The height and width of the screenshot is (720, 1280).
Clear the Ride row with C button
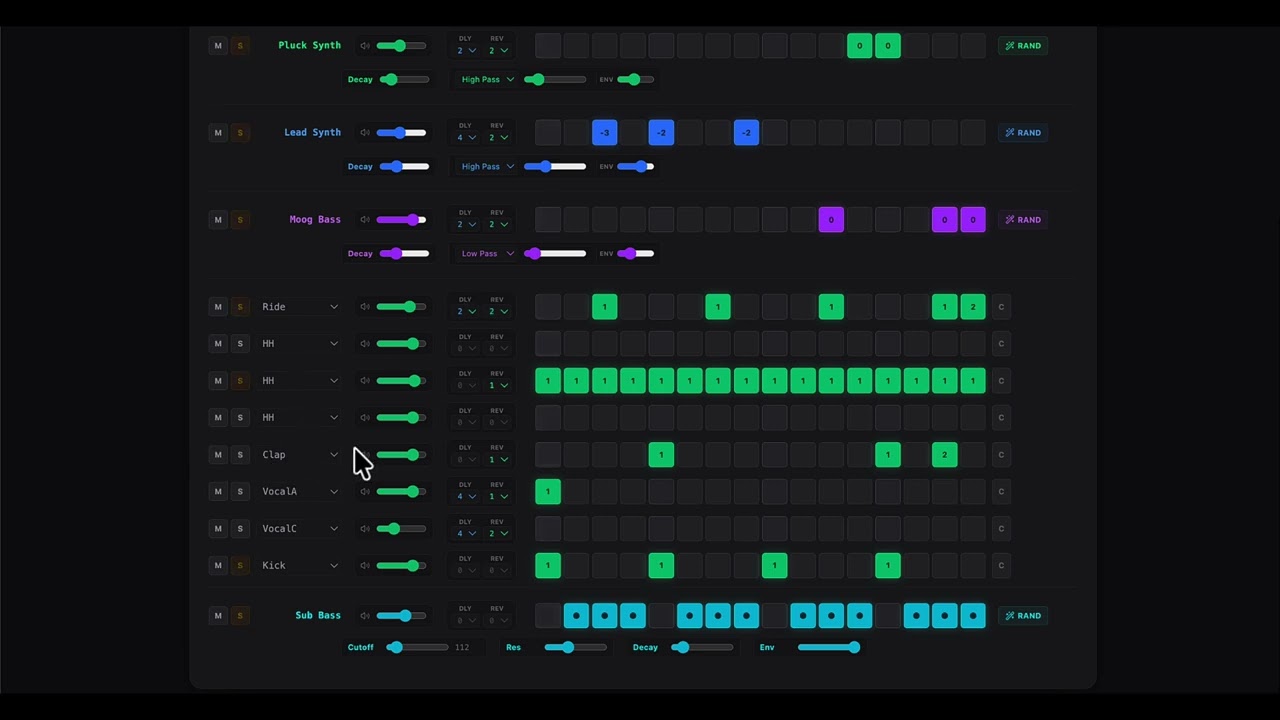coord(1001,307)
